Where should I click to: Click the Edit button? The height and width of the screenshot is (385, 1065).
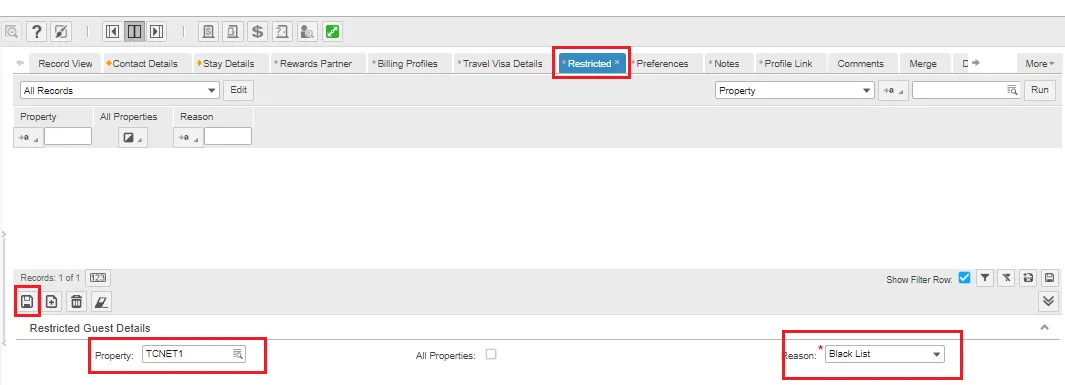238,90
